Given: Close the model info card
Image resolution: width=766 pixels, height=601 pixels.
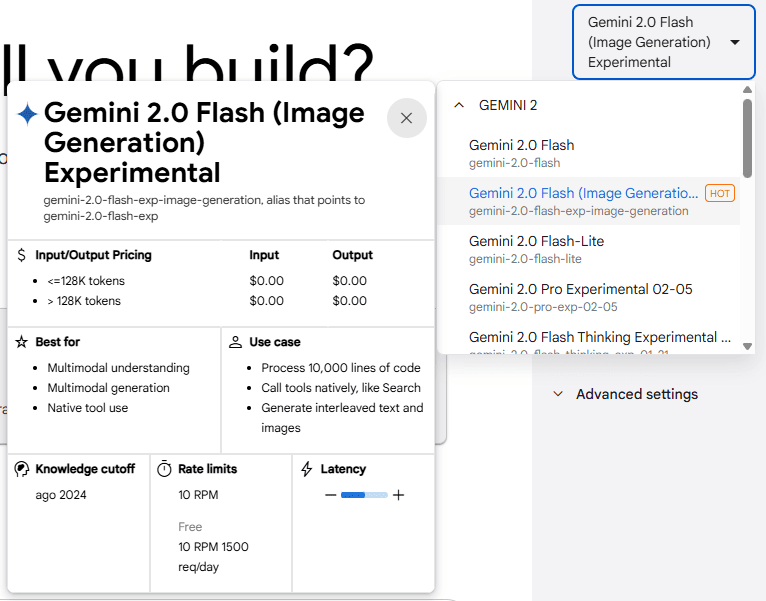Looking at the screenshot, I should [406, 118].
